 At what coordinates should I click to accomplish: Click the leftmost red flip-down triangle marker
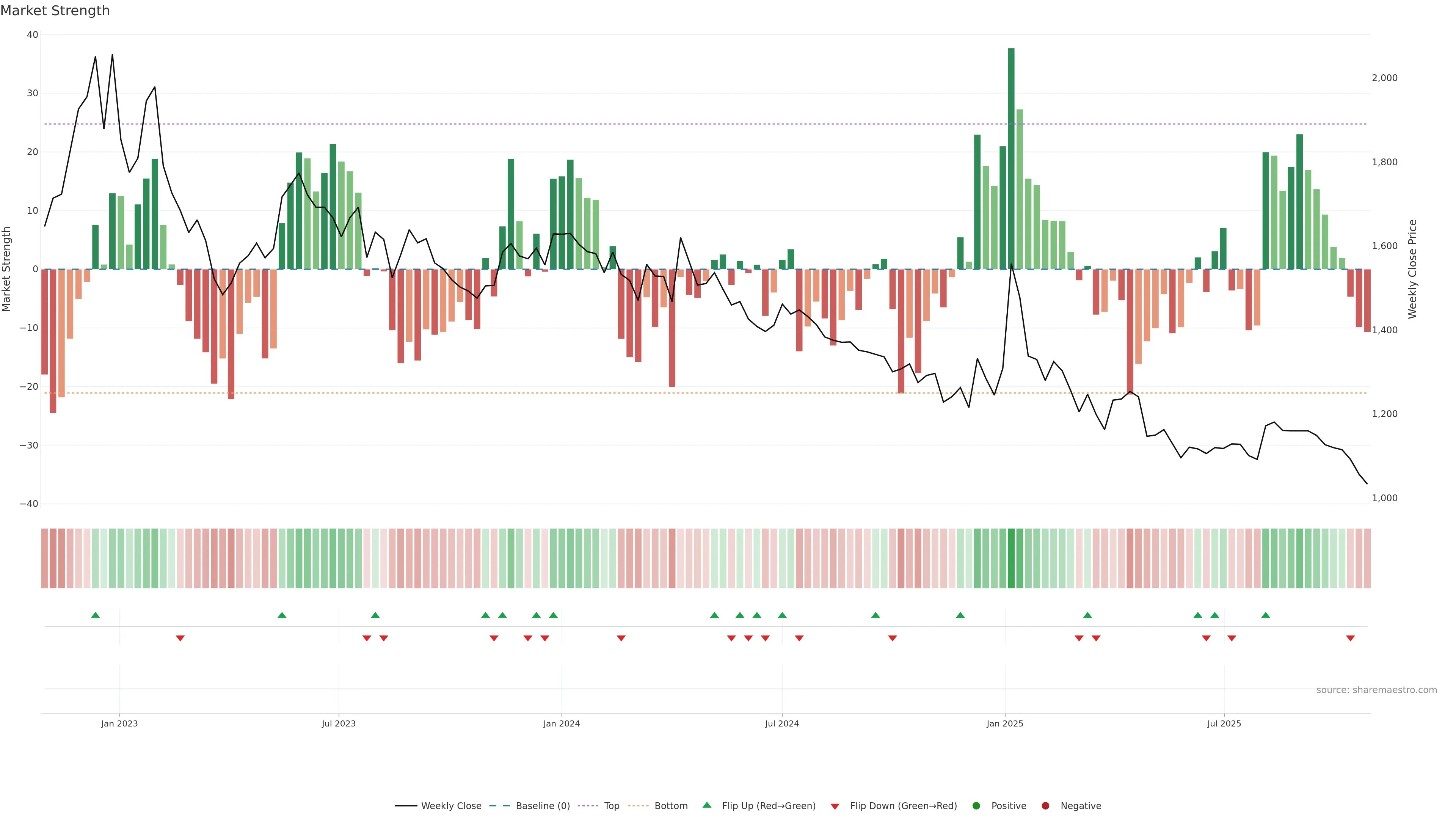180,638
